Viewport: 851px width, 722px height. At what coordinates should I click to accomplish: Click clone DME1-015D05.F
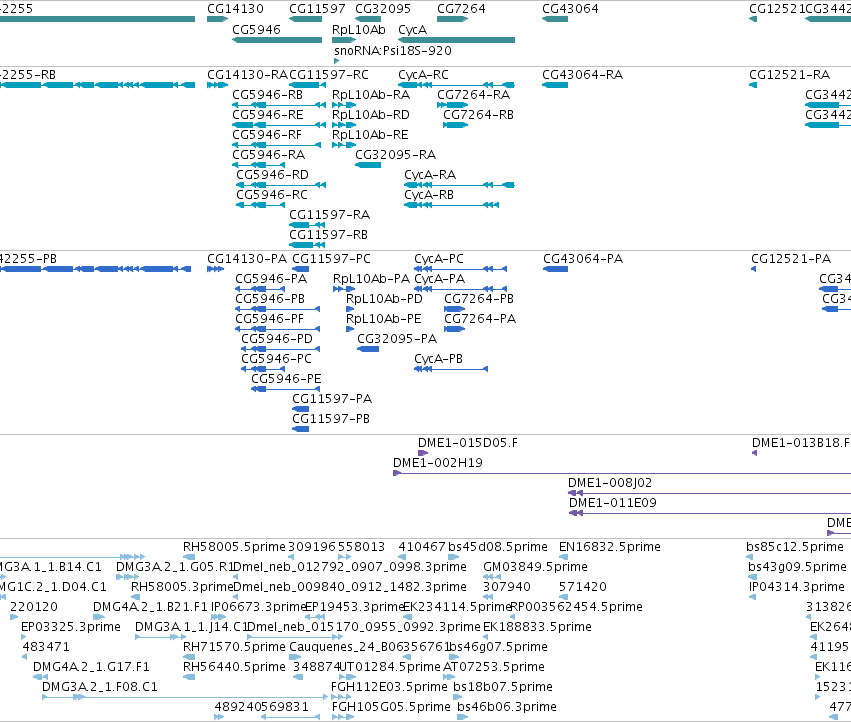pos(467,443)
